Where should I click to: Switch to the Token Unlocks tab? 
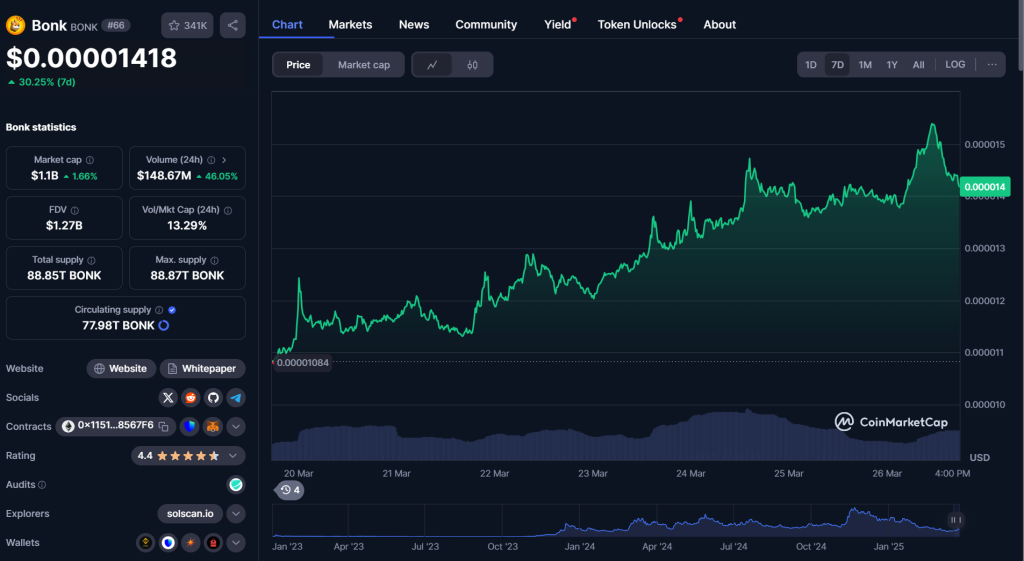(637, 25)
